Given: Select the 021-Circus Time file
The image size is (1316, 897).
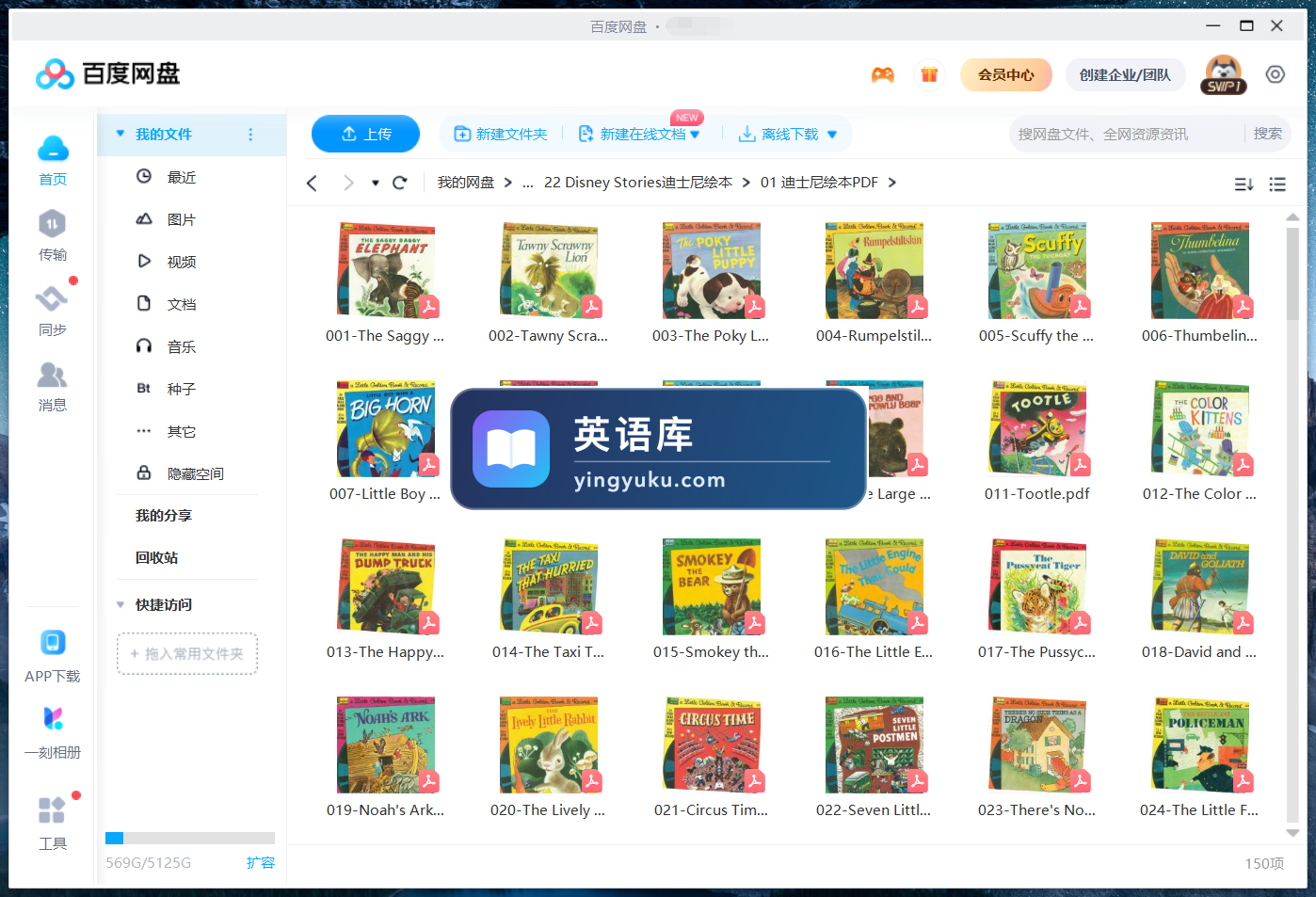Looking at the screenshot, I should 711,758.
